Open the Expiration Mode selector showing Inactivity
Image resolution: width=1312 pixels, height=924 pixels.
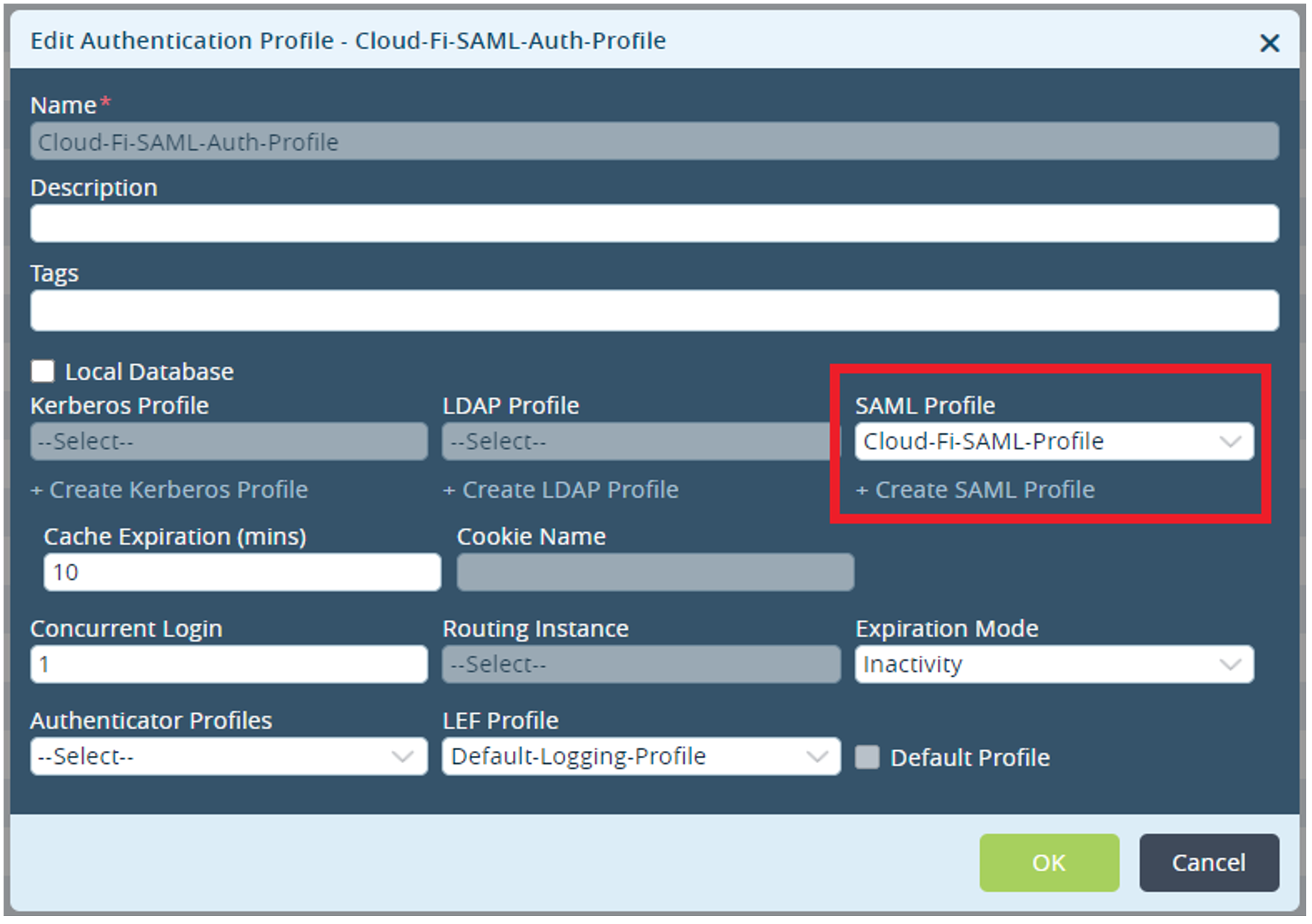1052,664
